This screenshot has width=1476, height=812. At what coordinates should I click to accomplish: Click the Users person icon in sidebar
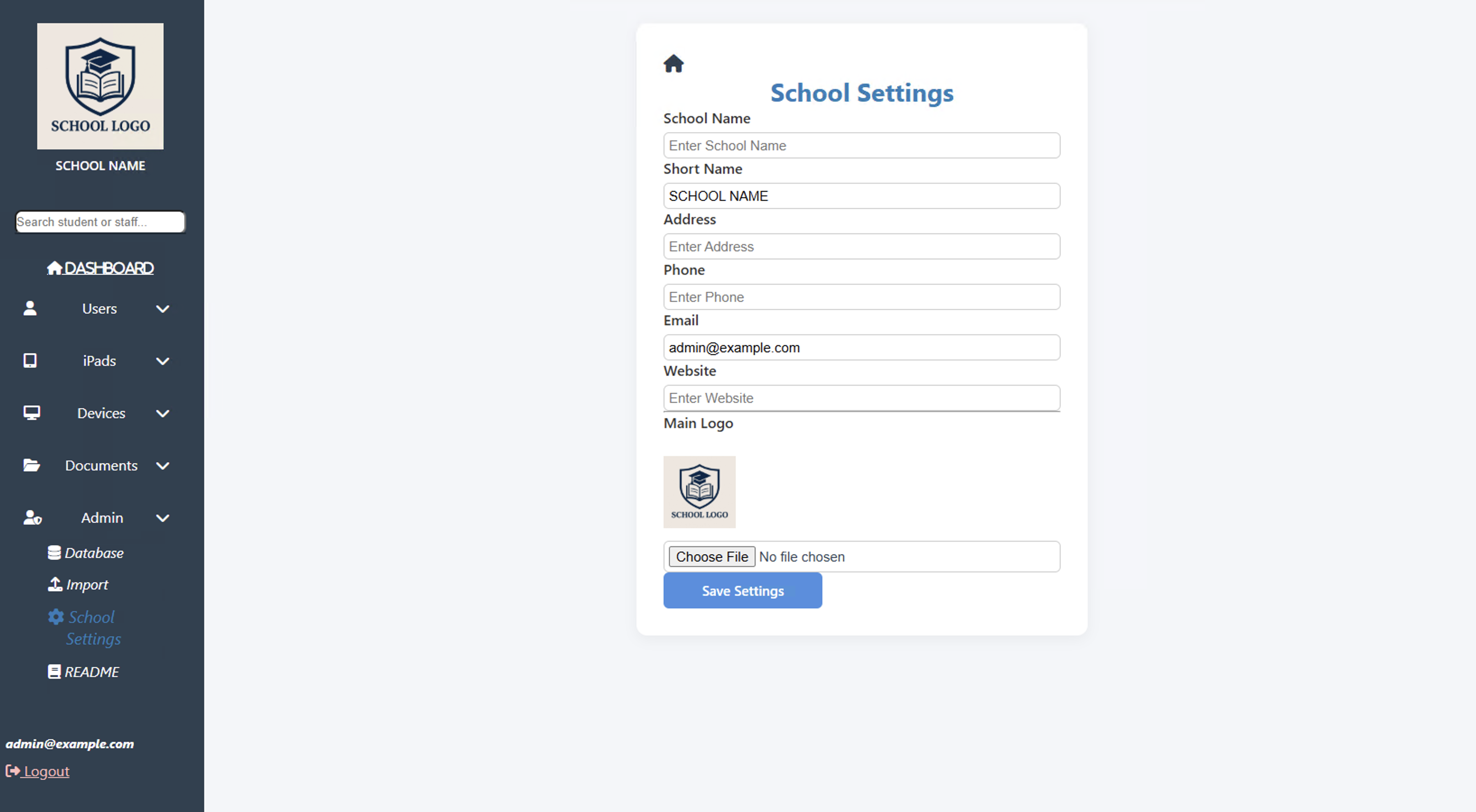[x=30, y=308]
